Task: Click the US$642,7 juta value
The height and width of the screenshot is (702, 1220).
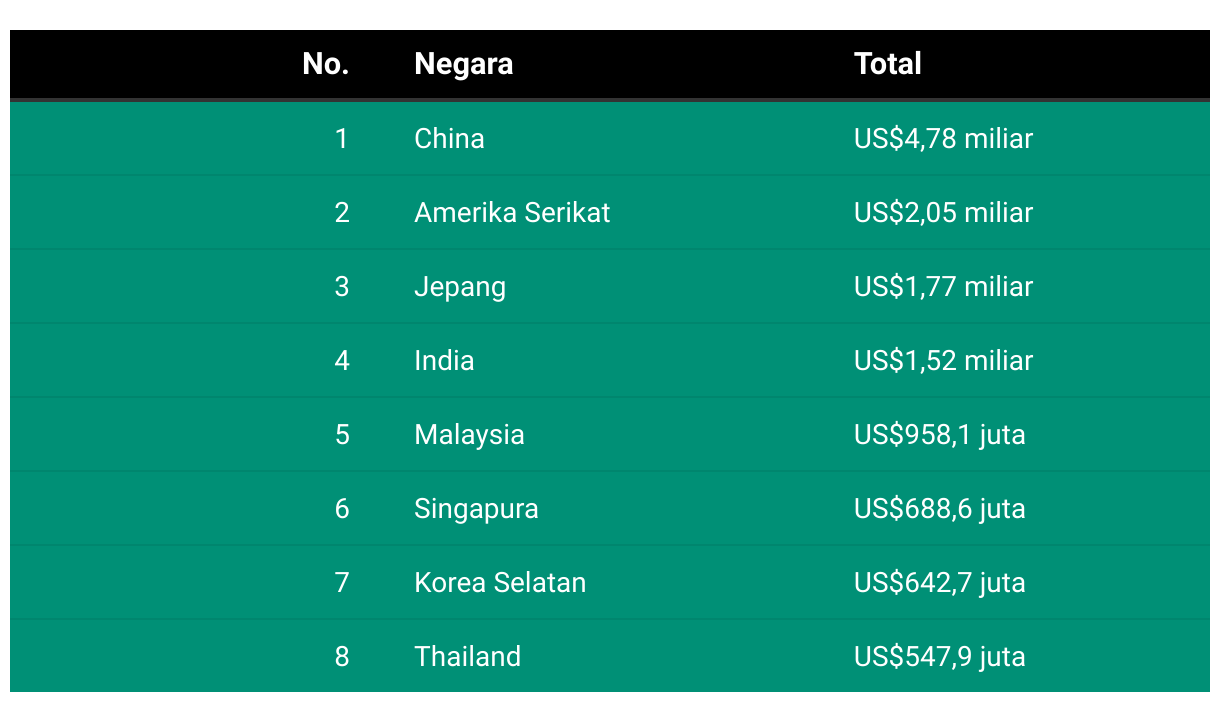Action: (x=939, y=582)
